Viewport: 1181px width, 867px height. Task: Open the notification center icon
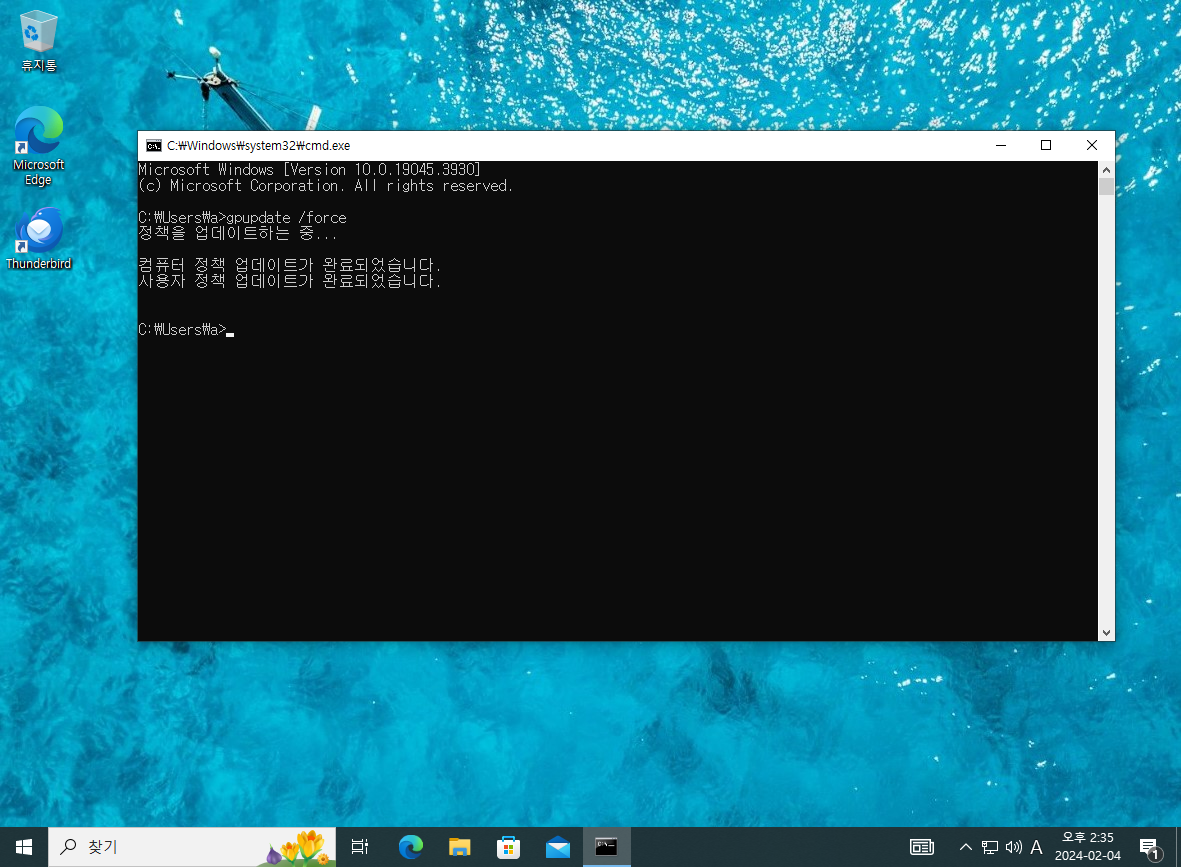pos(1149,847)
